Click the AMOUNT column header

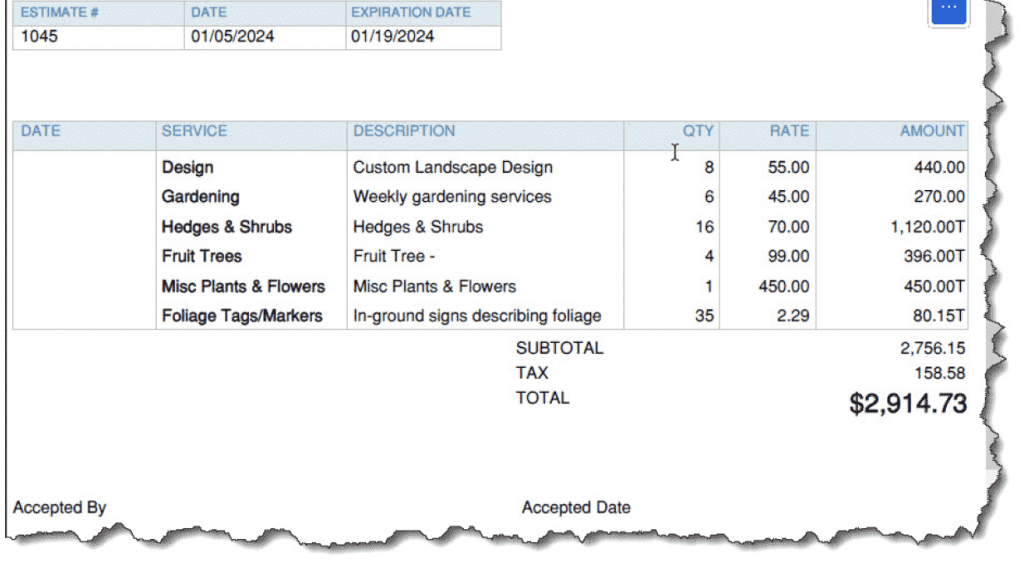(x=932, y=131)
